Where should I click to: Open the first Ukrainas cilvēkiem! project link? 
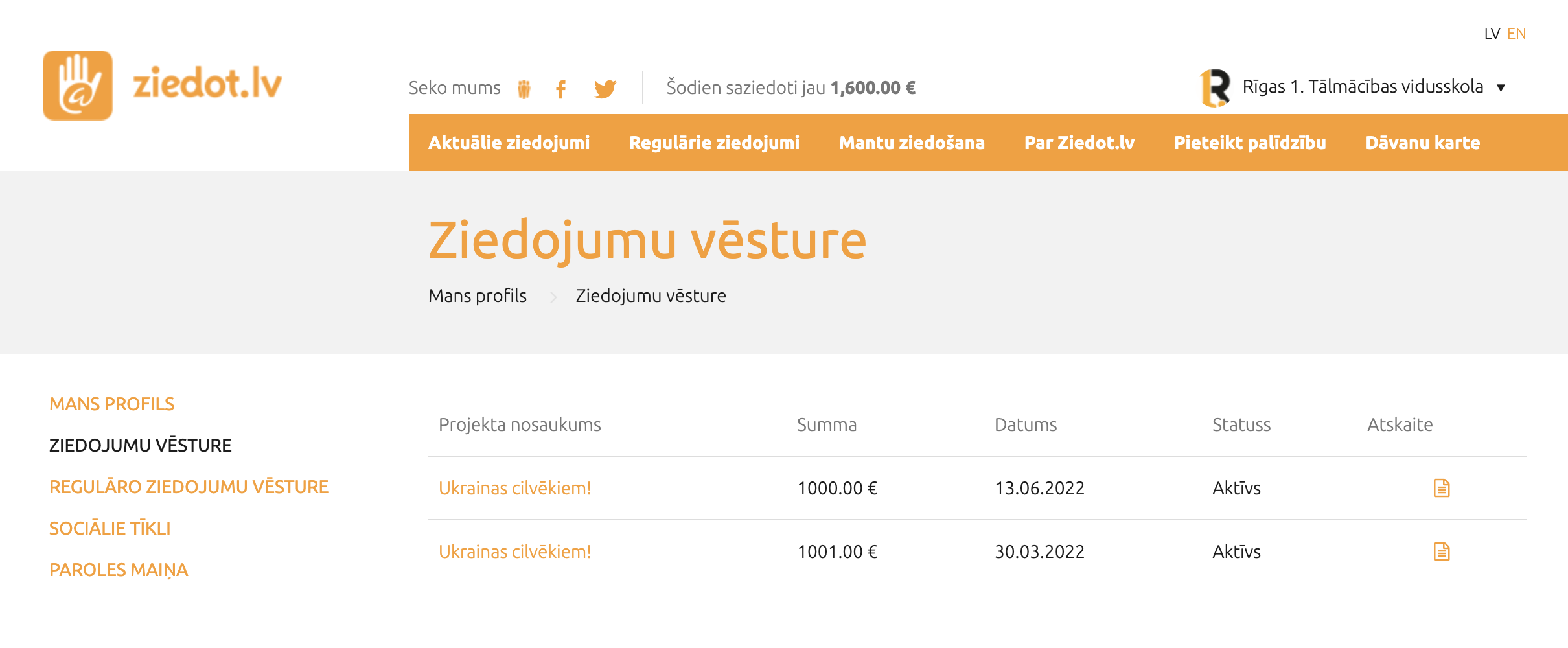tap(515, 488)
